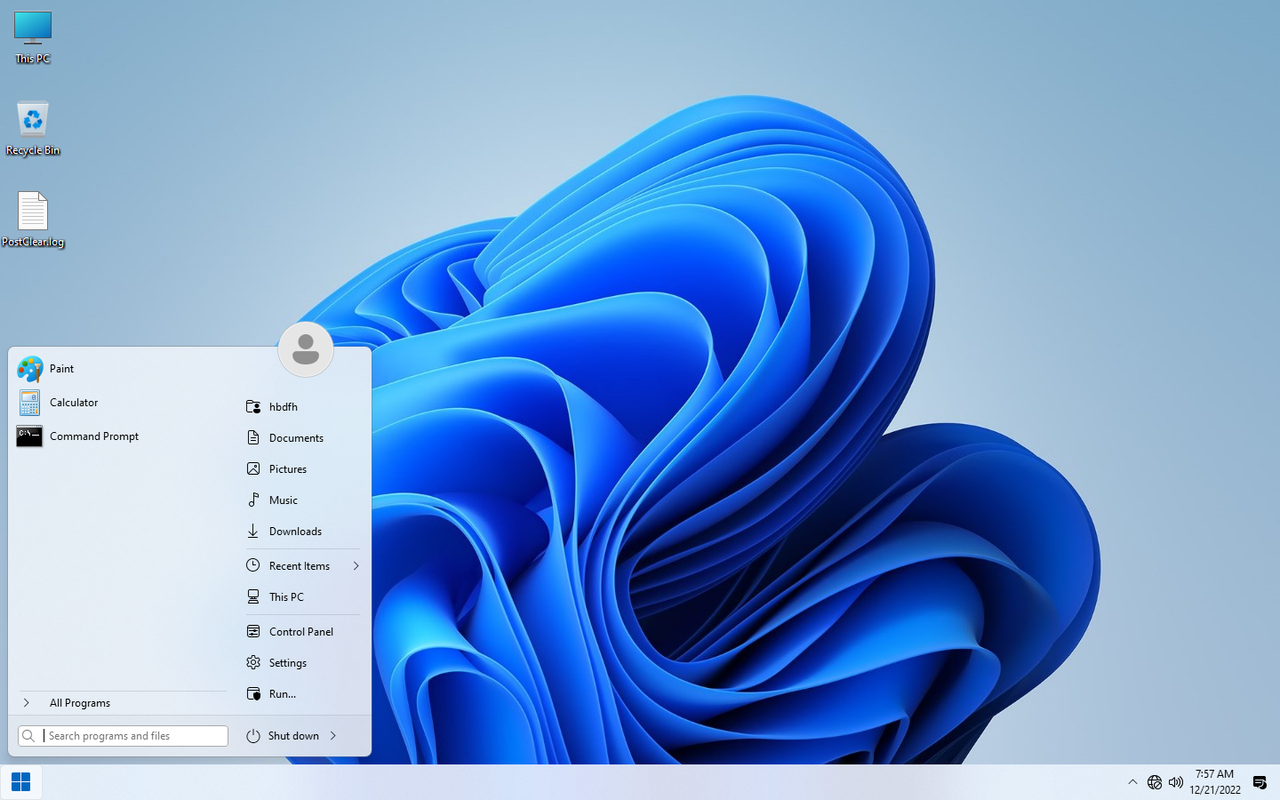Open Downloads from start menu
Viewport: 1280px width, 800px height.
pyautogui.click(x=302, y=531)
